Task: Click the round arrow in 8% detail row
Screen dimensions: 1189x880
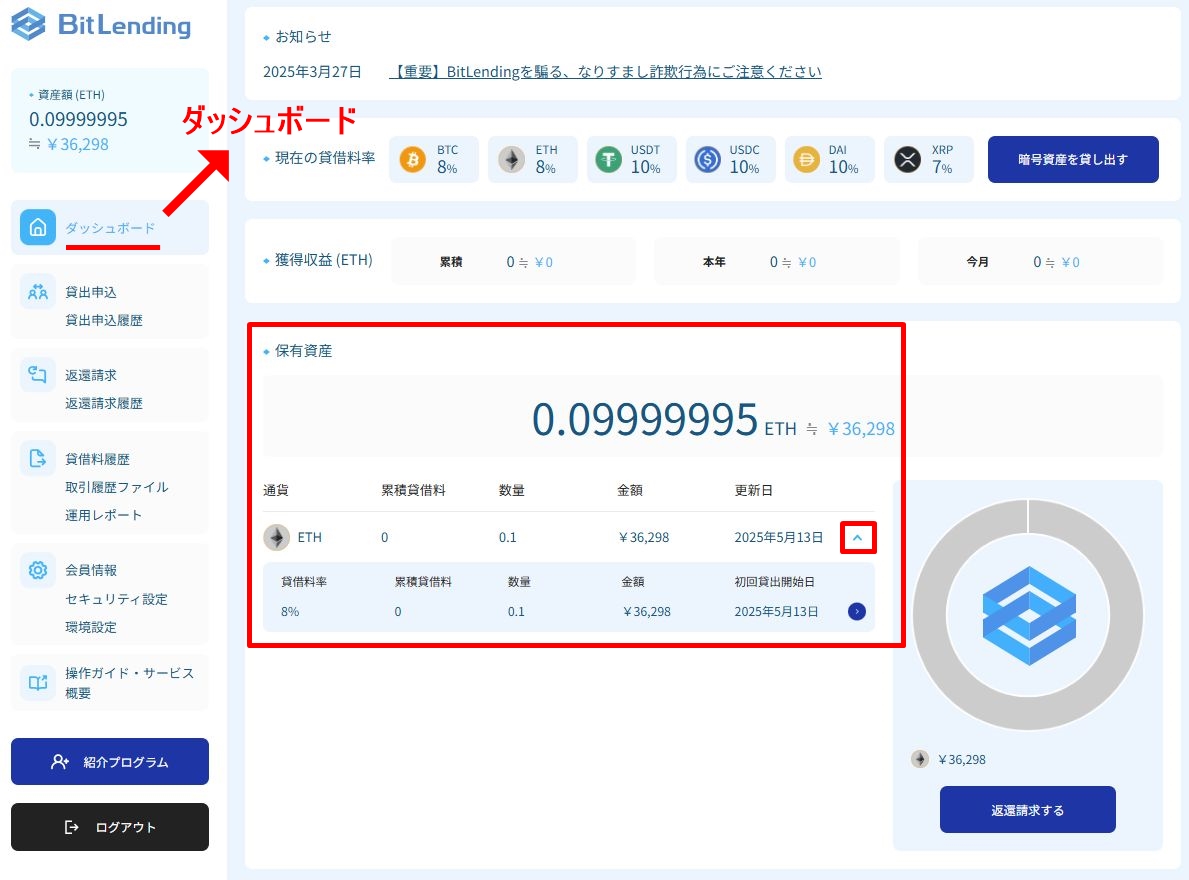Action: click(857, 612)
